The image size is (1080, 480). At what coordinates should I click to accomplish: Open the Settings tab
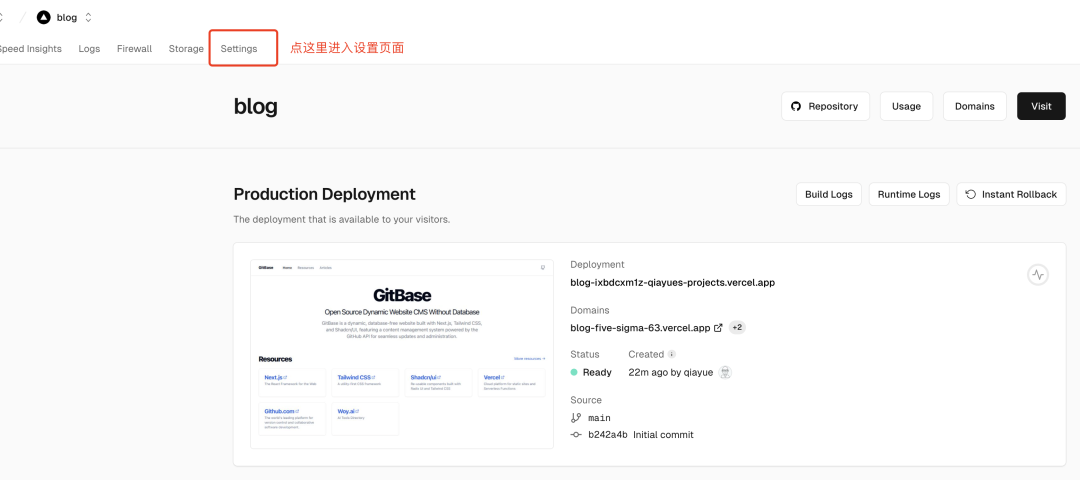[238, 49]
